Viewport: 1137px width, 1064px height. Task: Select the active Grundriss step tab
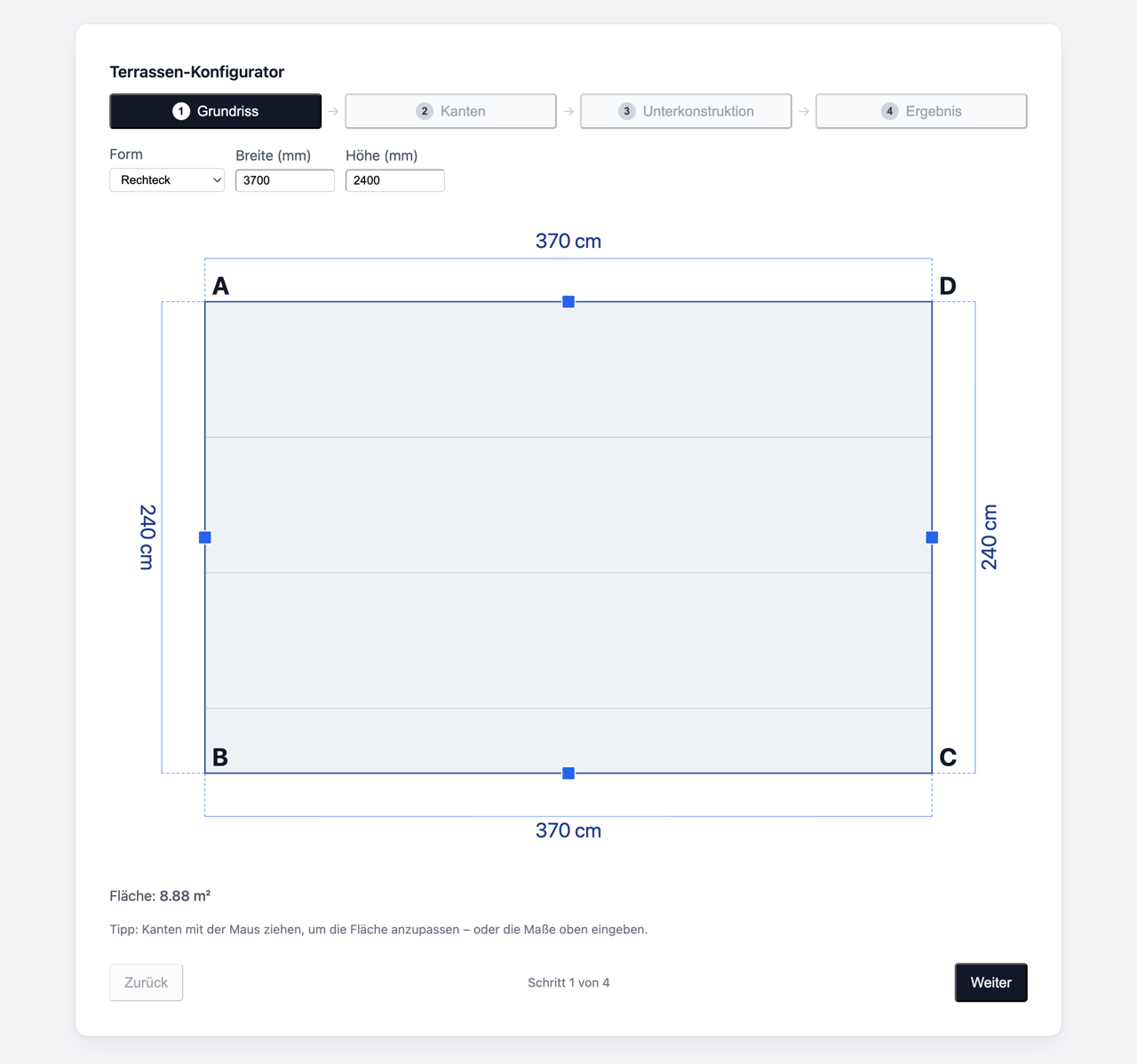click(216, 111)
